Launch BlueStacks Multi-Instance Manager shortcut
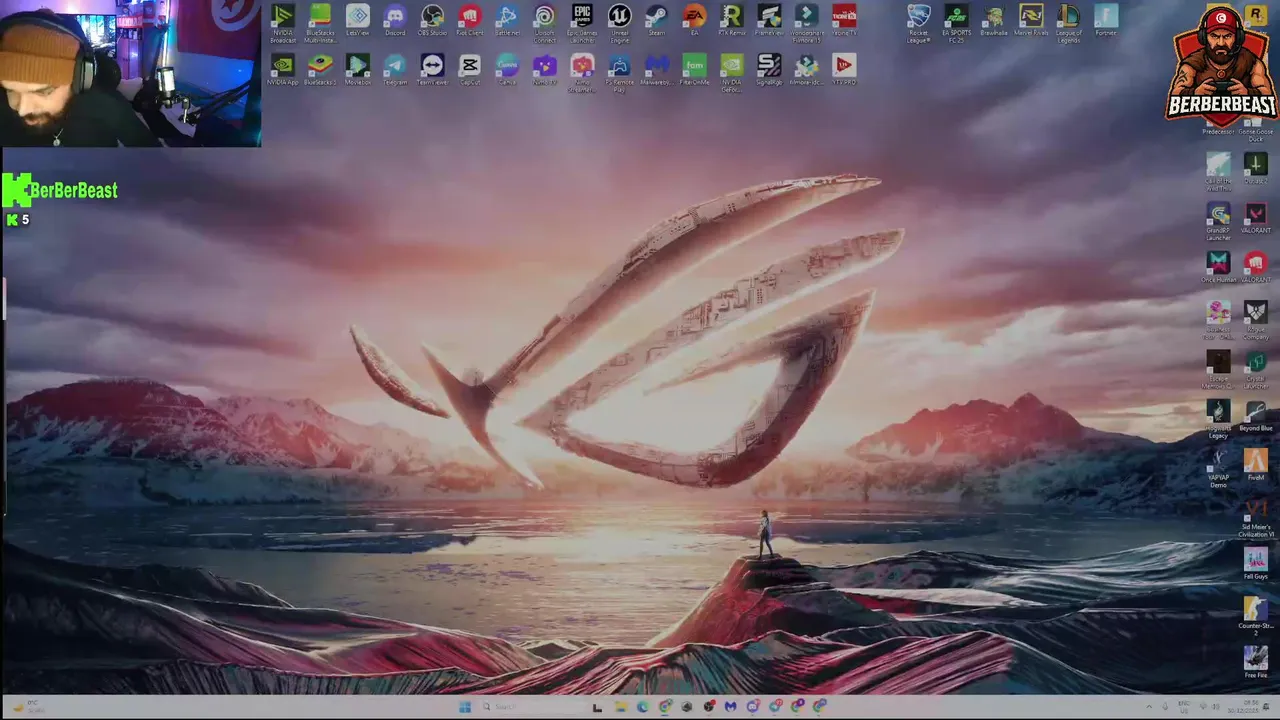 coord(320,23)
